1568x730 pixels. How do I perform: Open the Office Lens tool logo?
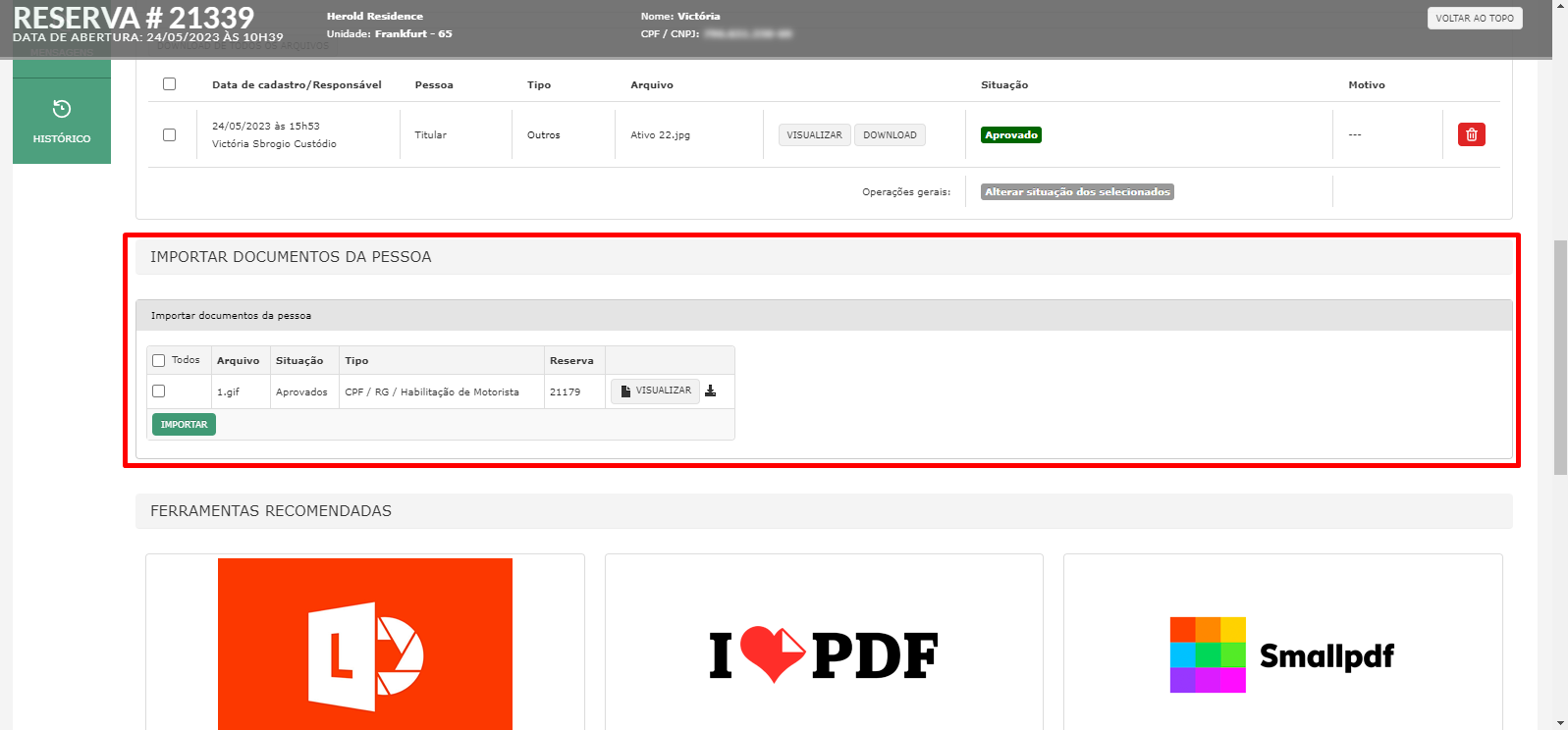pyautogui.click(x=365, y=644)
